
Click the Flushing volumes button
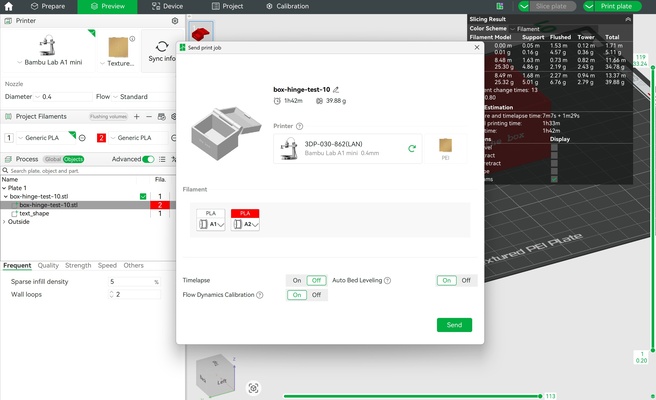pyautogui.click(x=108, y=117)
